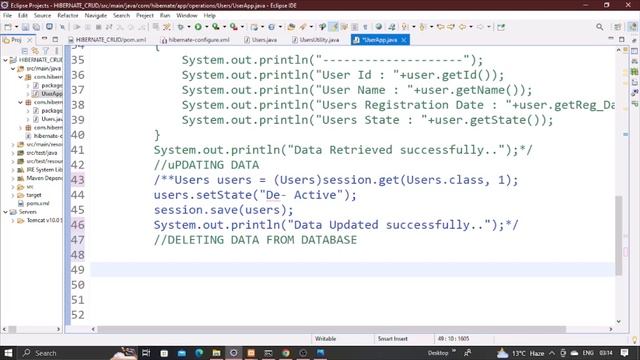Toggle Link with Editor in Project Explorer
The height and width of the screenshot is (360, 640).
tap(35, 51)
